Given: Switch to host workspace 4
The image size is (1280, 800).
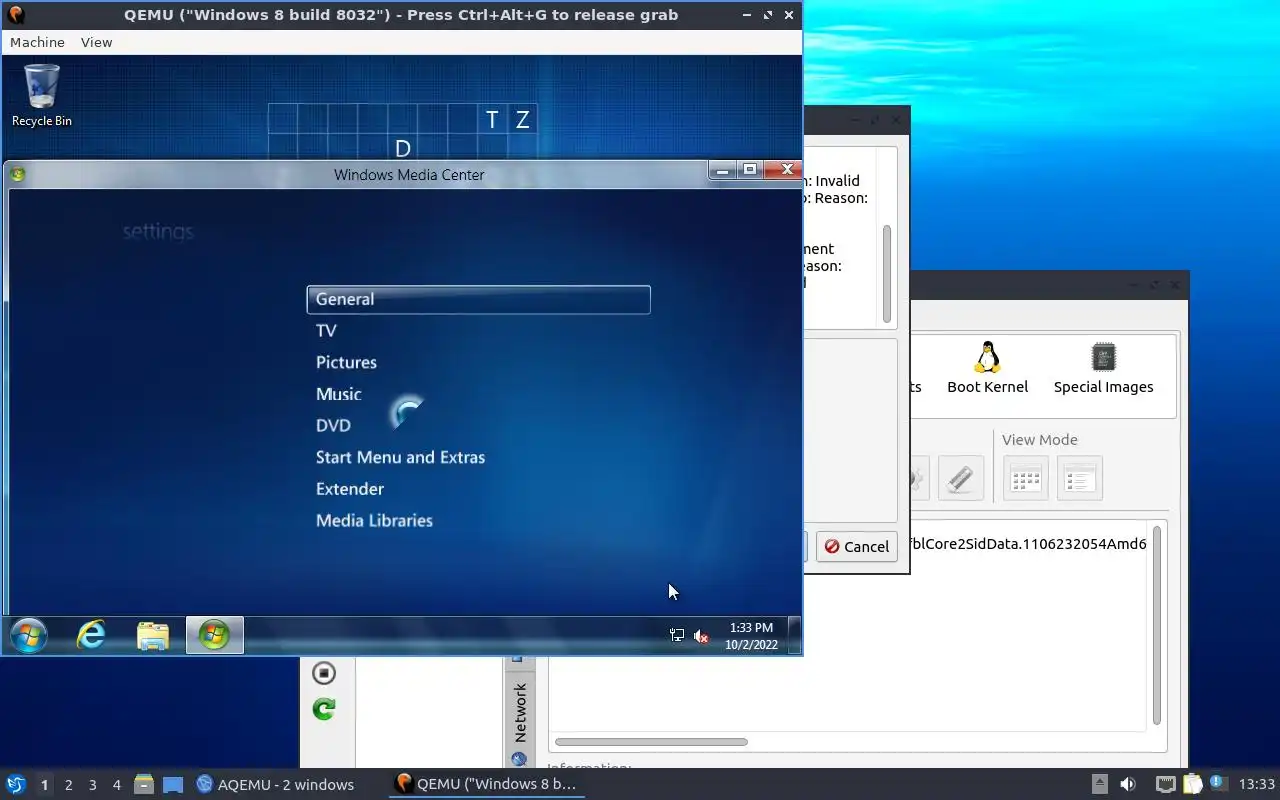Looking at the screenshot, I should (116, 784).
